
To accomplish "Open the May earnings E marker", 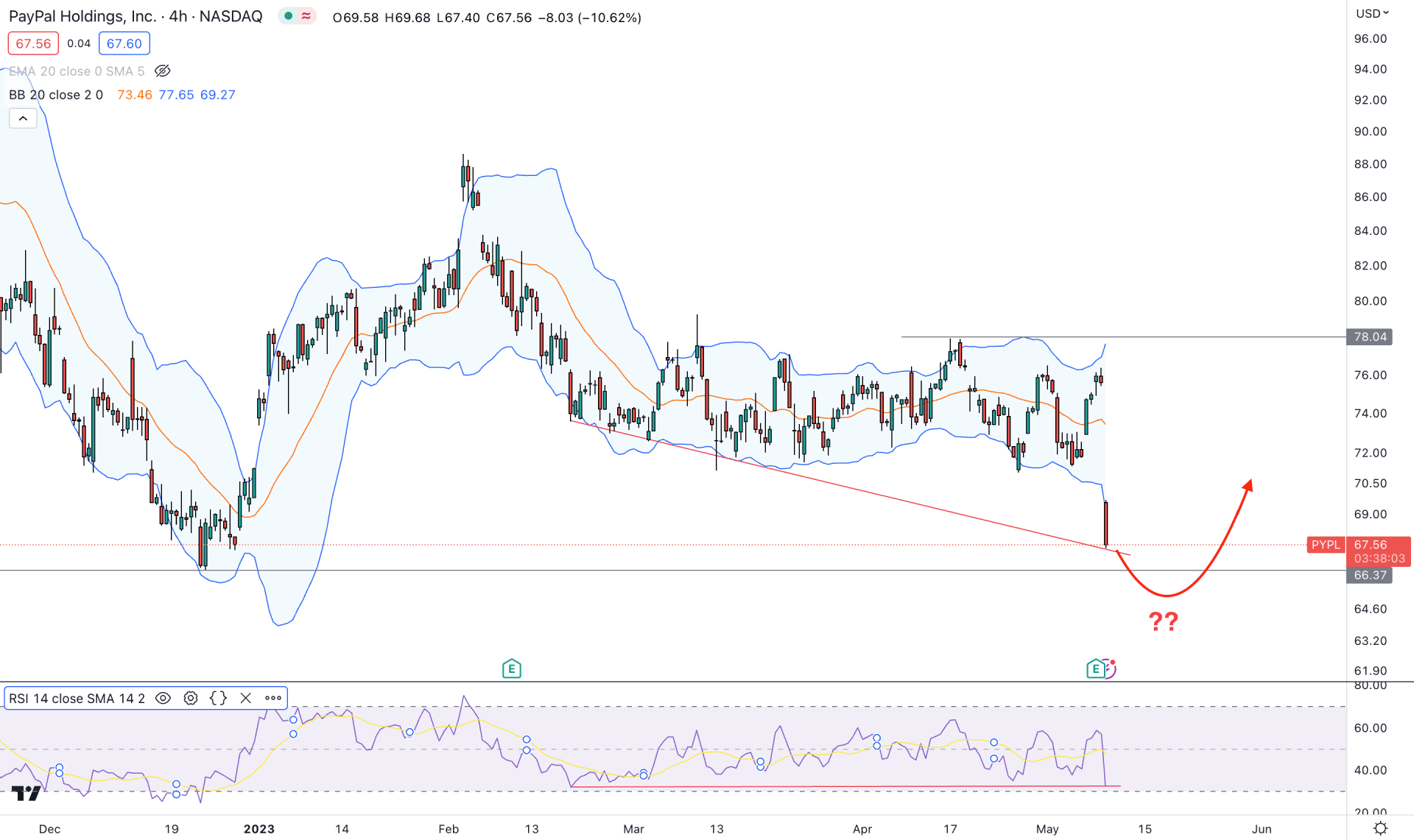I will (x=1094, y=668).
